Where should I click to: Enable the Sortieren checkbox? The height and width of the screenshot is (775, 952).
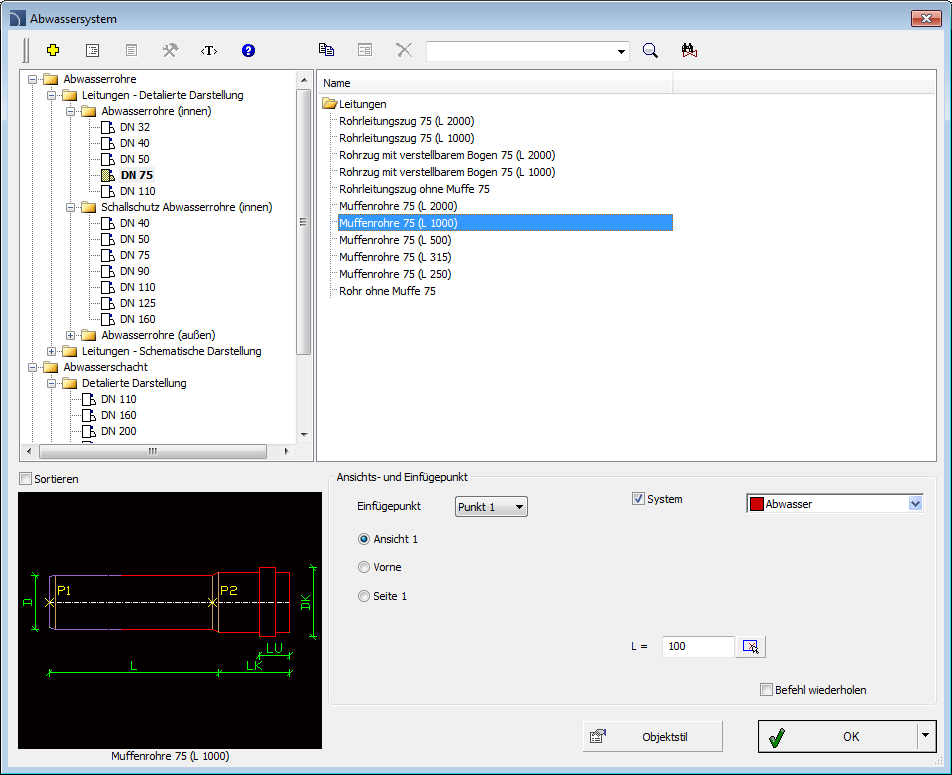pyautogui.click(x=26, y=479)
